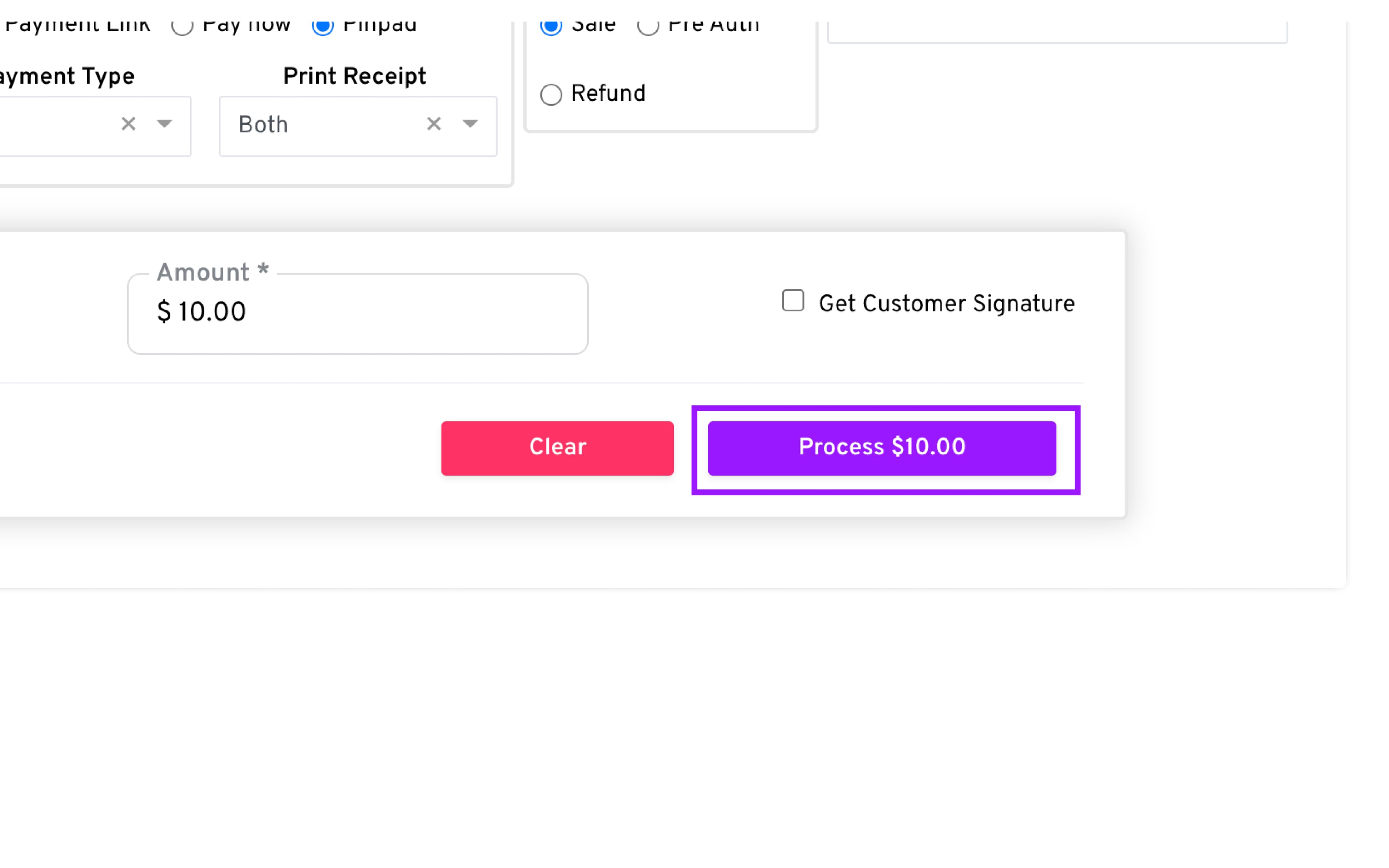Click the 'Get Customer Signature' label text
This screenshot has height=868, width=1389.
coord(947,304)
